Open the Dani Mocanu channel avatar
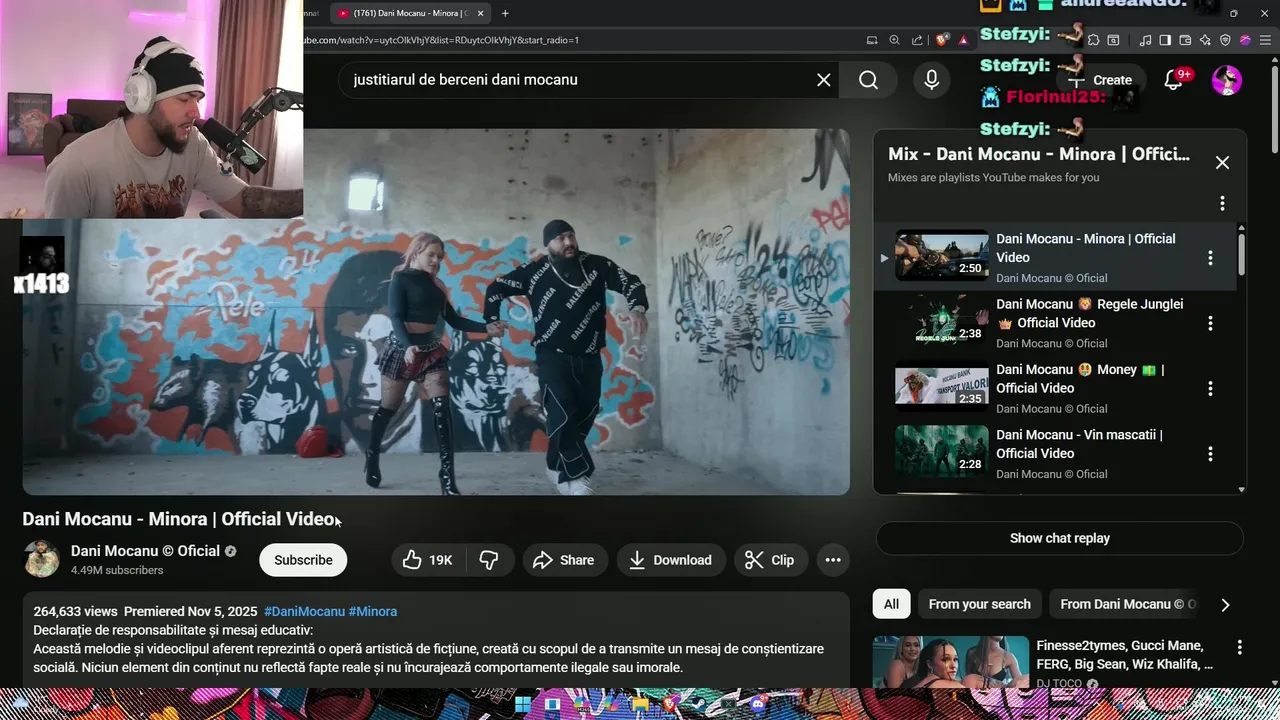 [42, 559]
